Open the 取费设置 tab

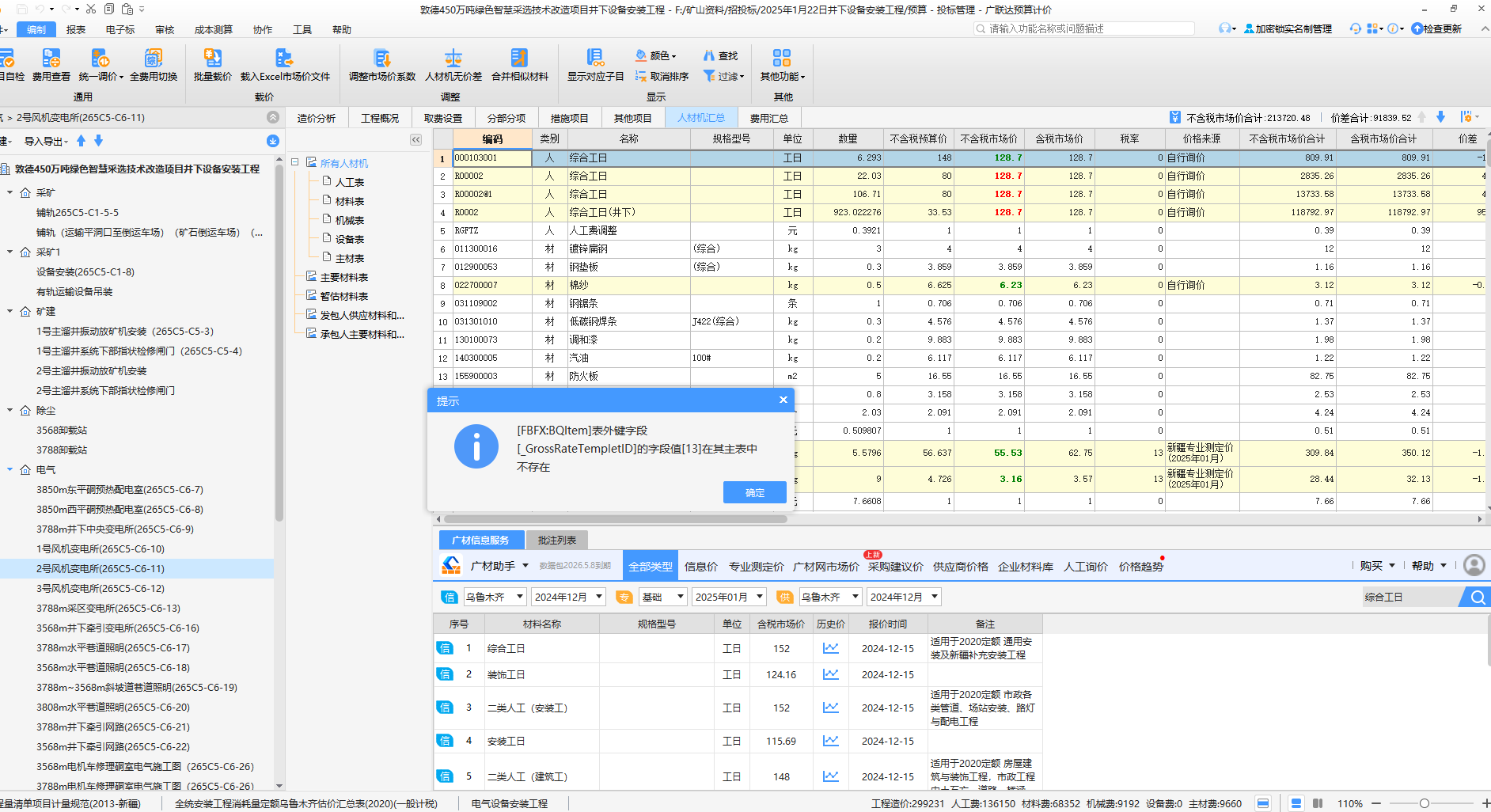coord(443,118)
